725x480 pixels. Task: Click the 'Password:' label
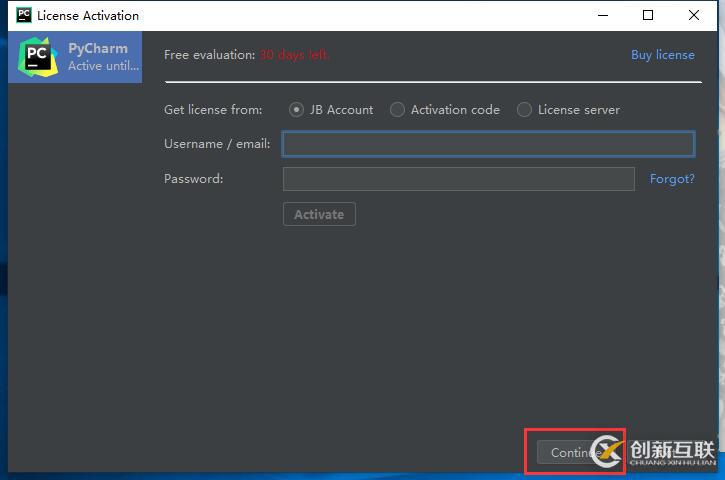194,178
